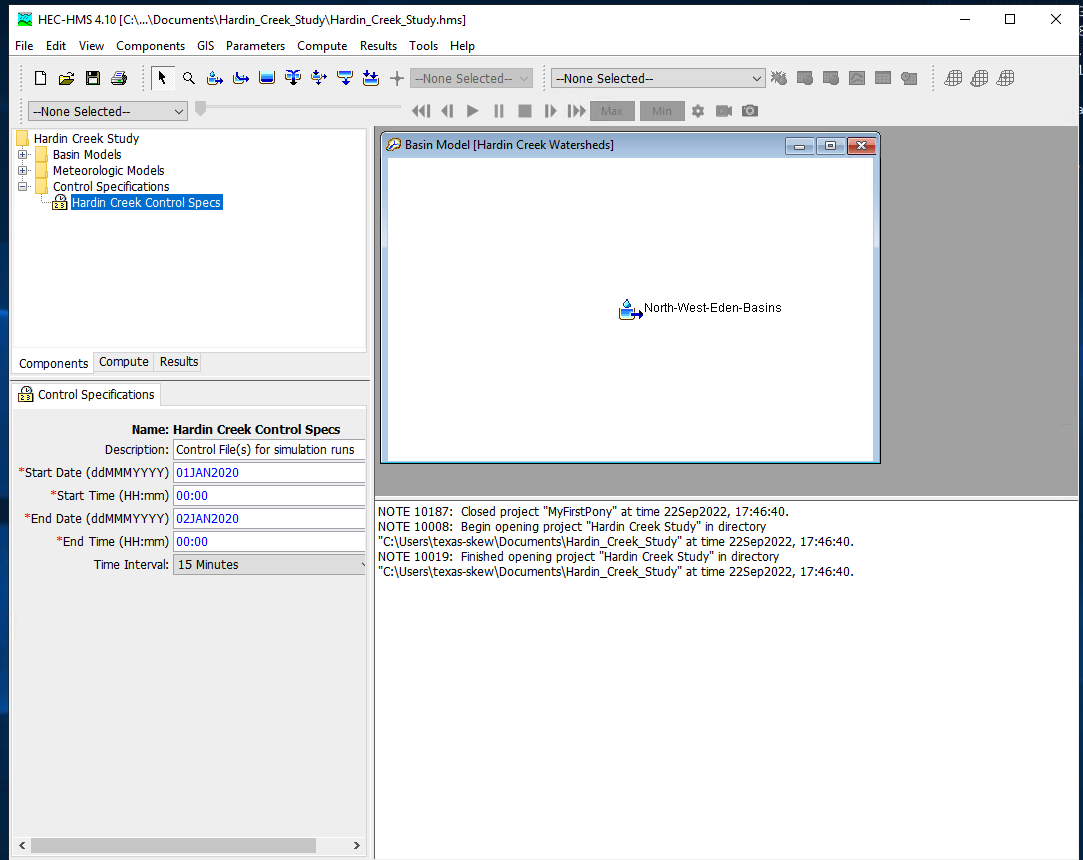This screenshot has height=860, width=1083.
Task: Open the results table grid icon
Action: (883, 78)
